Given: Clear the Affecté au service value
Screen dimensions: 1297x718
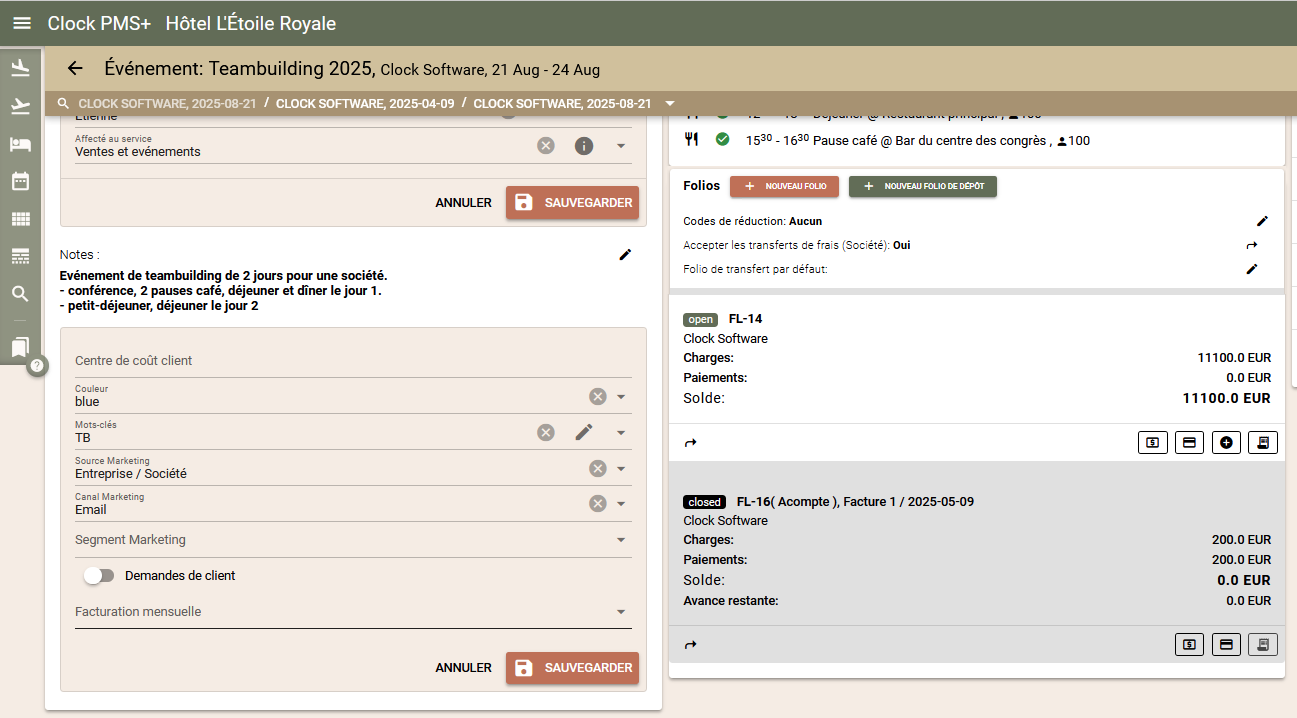Looking at the screenshot, I should (x=545, y=146).
